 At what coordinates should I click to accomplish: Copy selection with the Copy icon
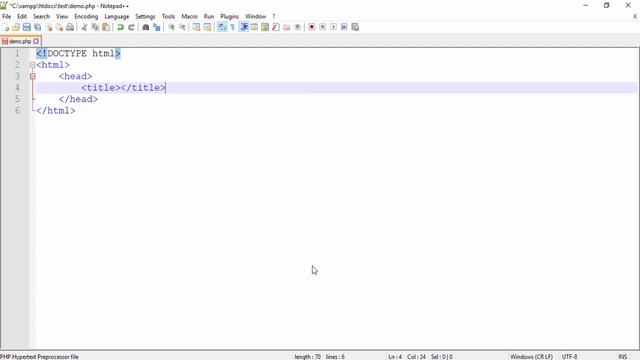click(x=95, y=27)
